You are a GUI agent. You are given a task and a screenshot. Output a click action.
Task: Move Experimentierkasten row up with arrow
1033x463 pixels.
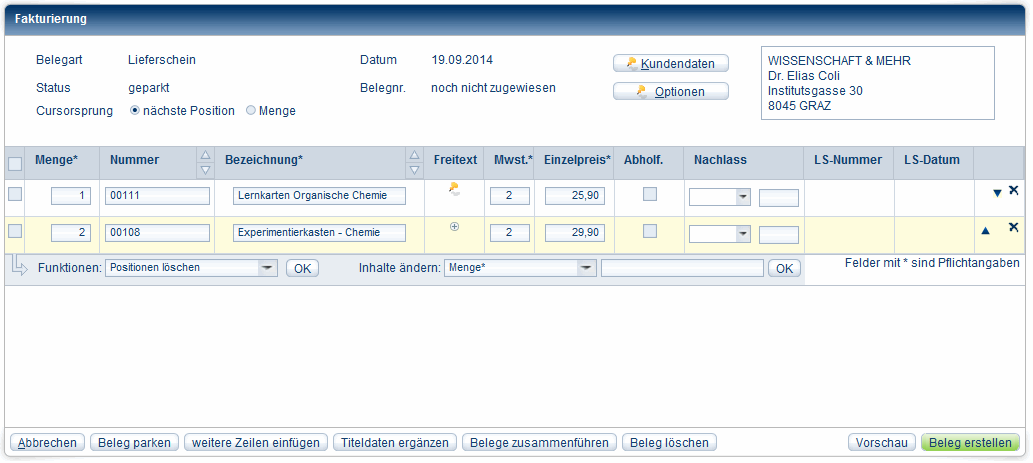click(985, 231)
